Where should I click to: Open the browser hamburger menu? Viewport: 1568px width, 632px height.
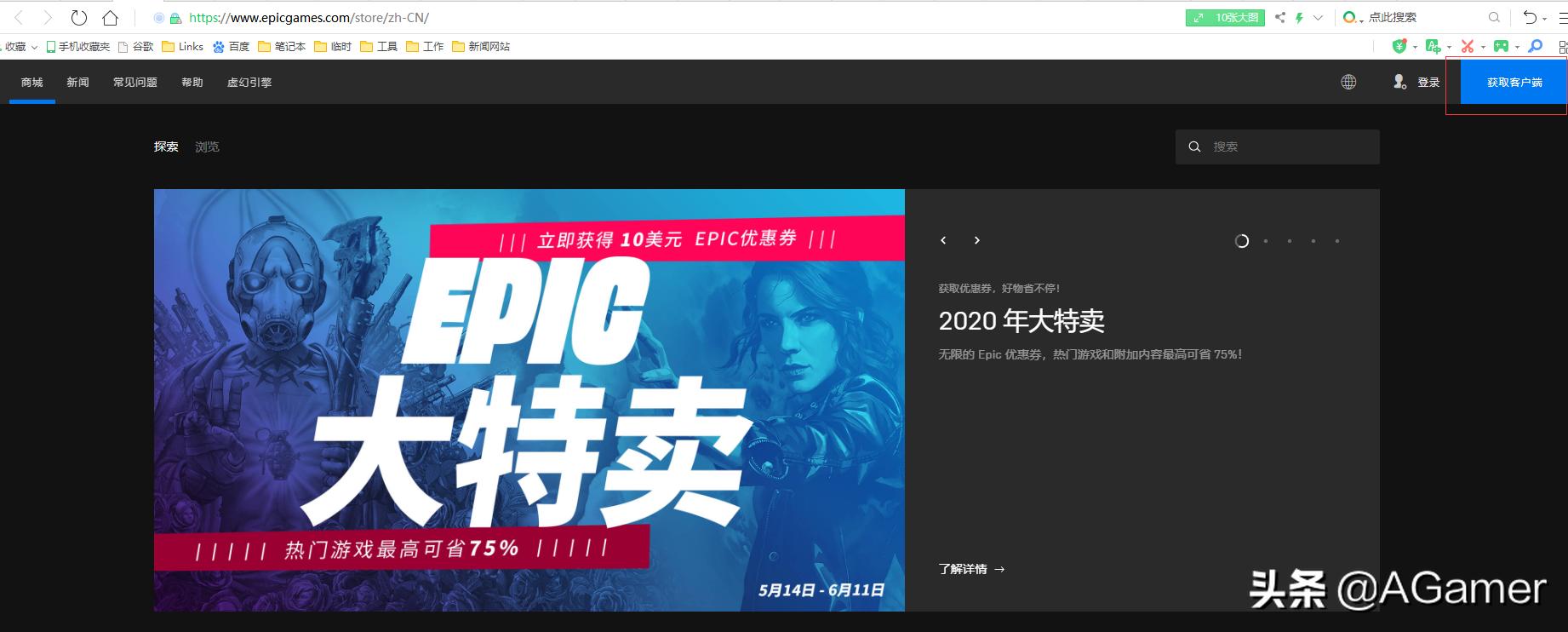pos(1562,17)
